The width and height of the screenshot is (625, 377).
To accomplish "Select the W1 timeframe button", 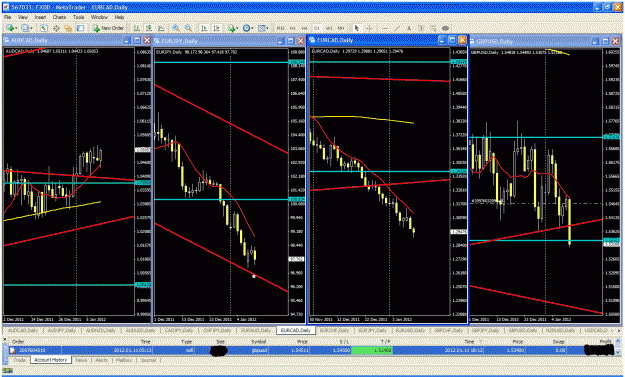I will tap(329, 28).
